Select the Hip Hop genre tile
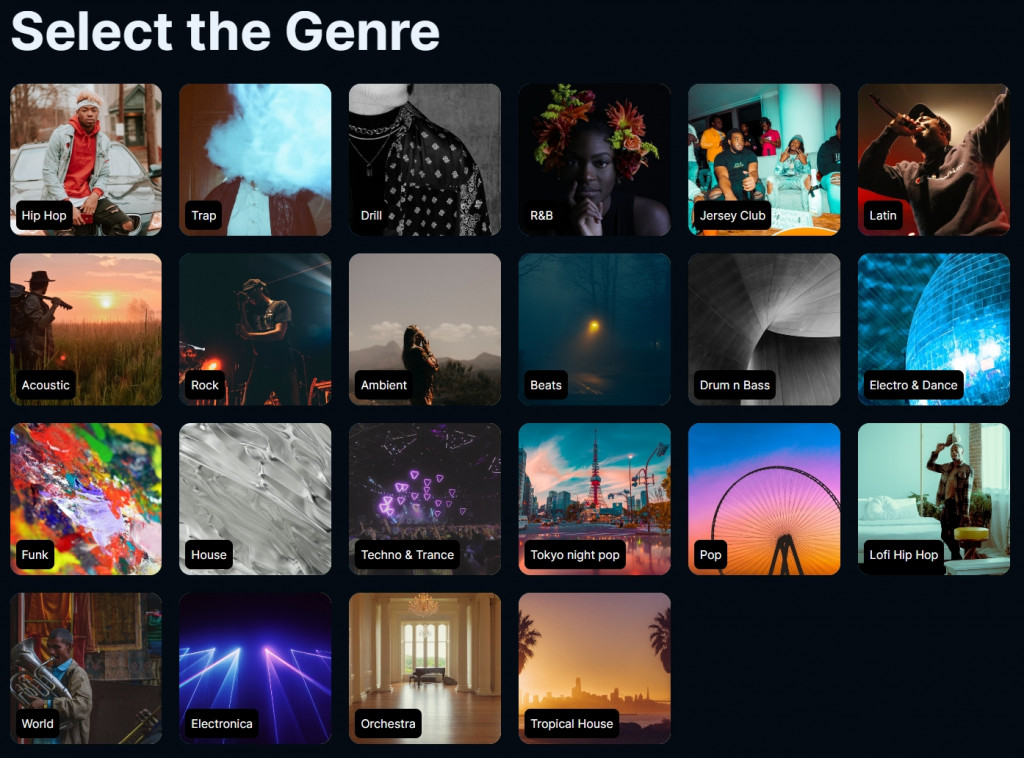This screenshot has height=758, width=1024. pyautogui.click(x=86, y=159)
